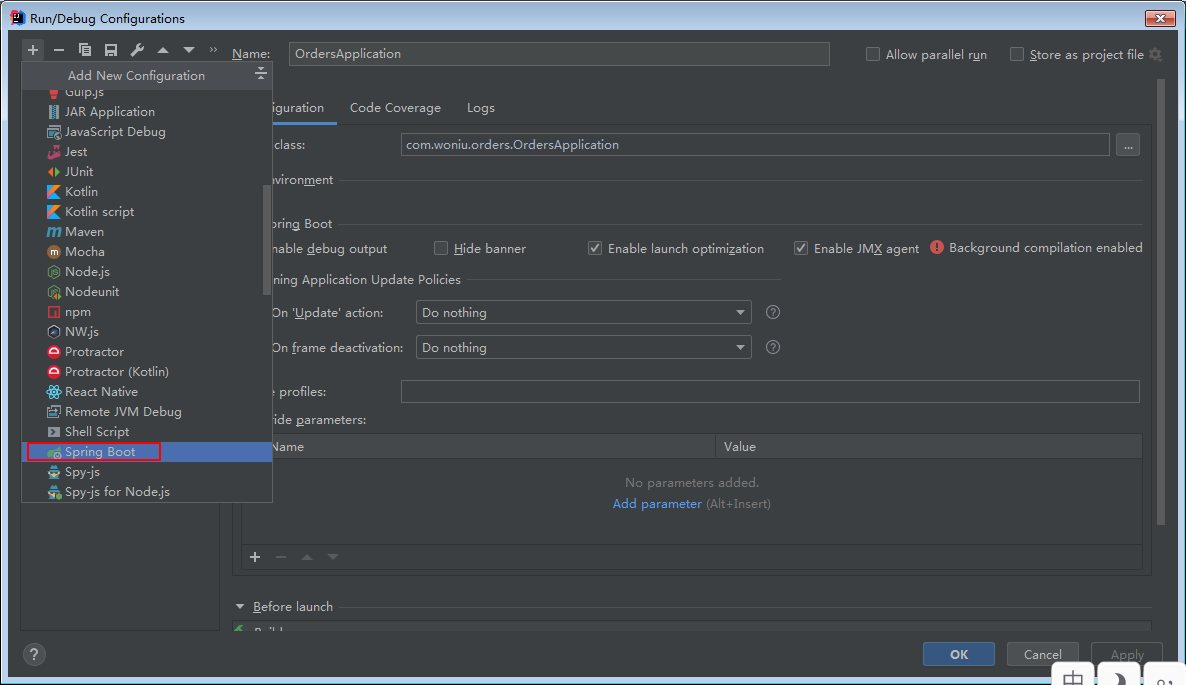The width and height of the screenshot is (1186, 685).
Task: Open templates via the wrench icon
Action: (x=137, y=50)
